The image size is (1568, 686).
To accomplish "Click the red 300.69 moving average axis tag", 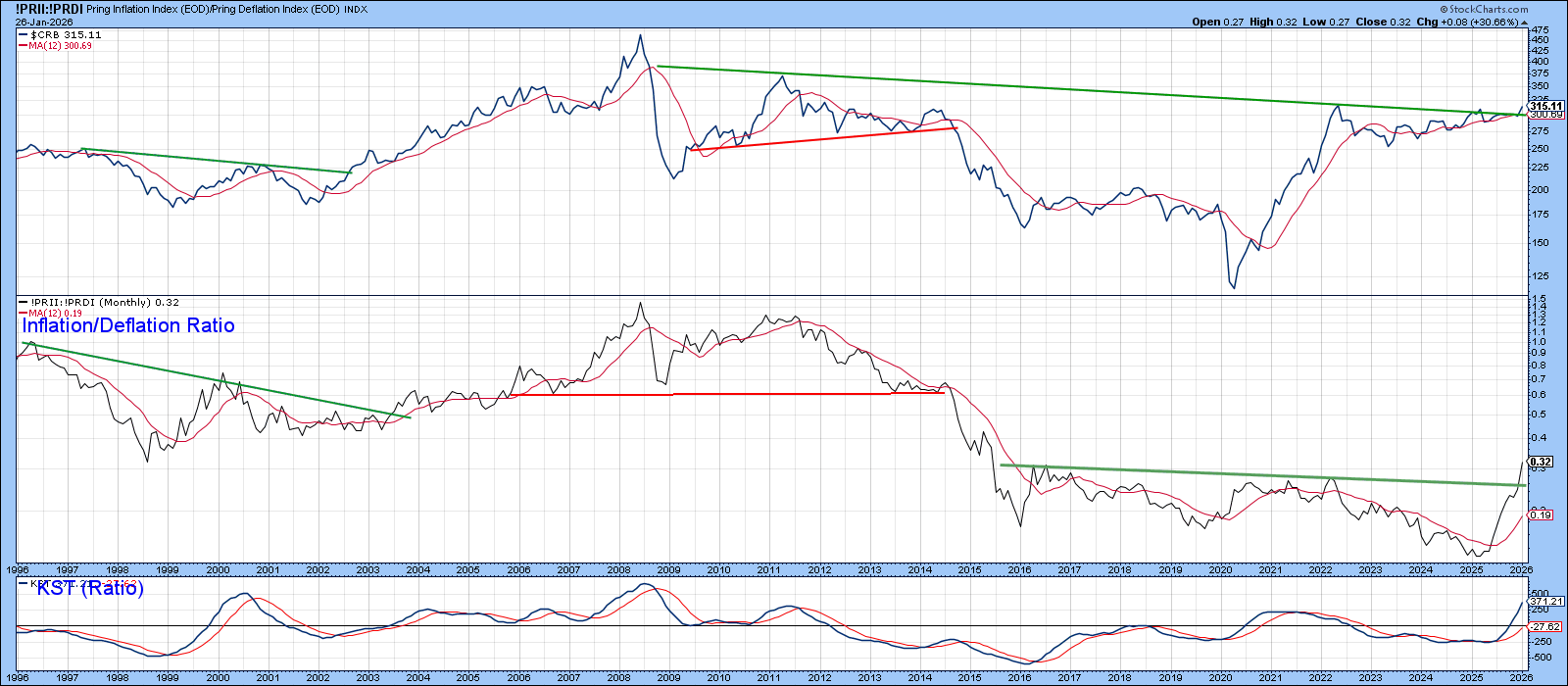I will point(1543,115).
